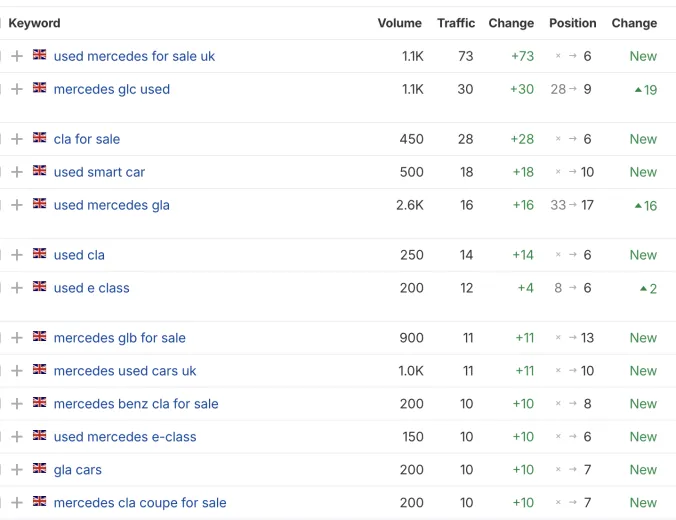
Task: Click the 28→9 position change for 'mercedes glc used'
Action: point(571,89)
